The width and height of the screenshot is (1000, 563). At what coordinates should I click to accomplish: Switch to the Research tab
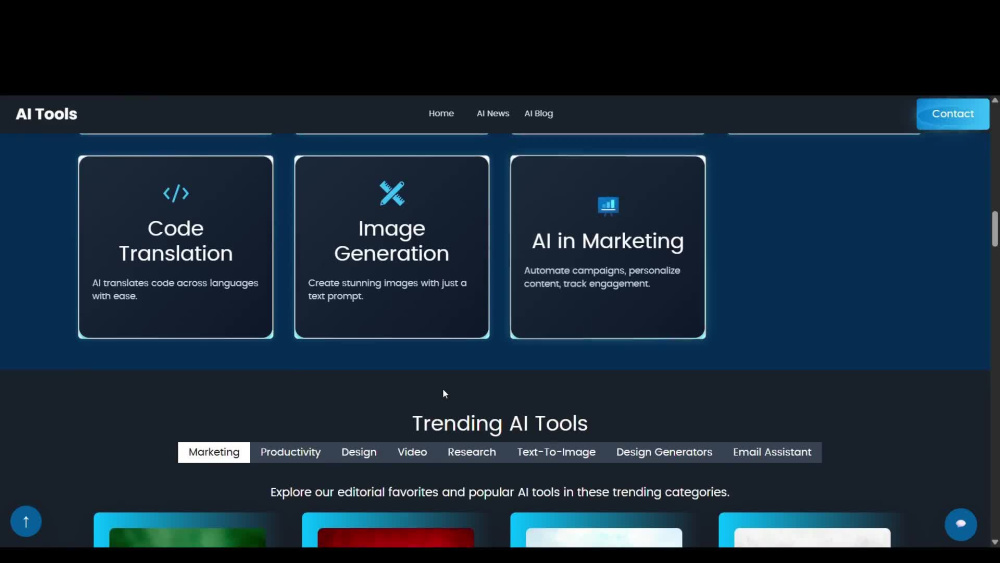tap(471, 452)
